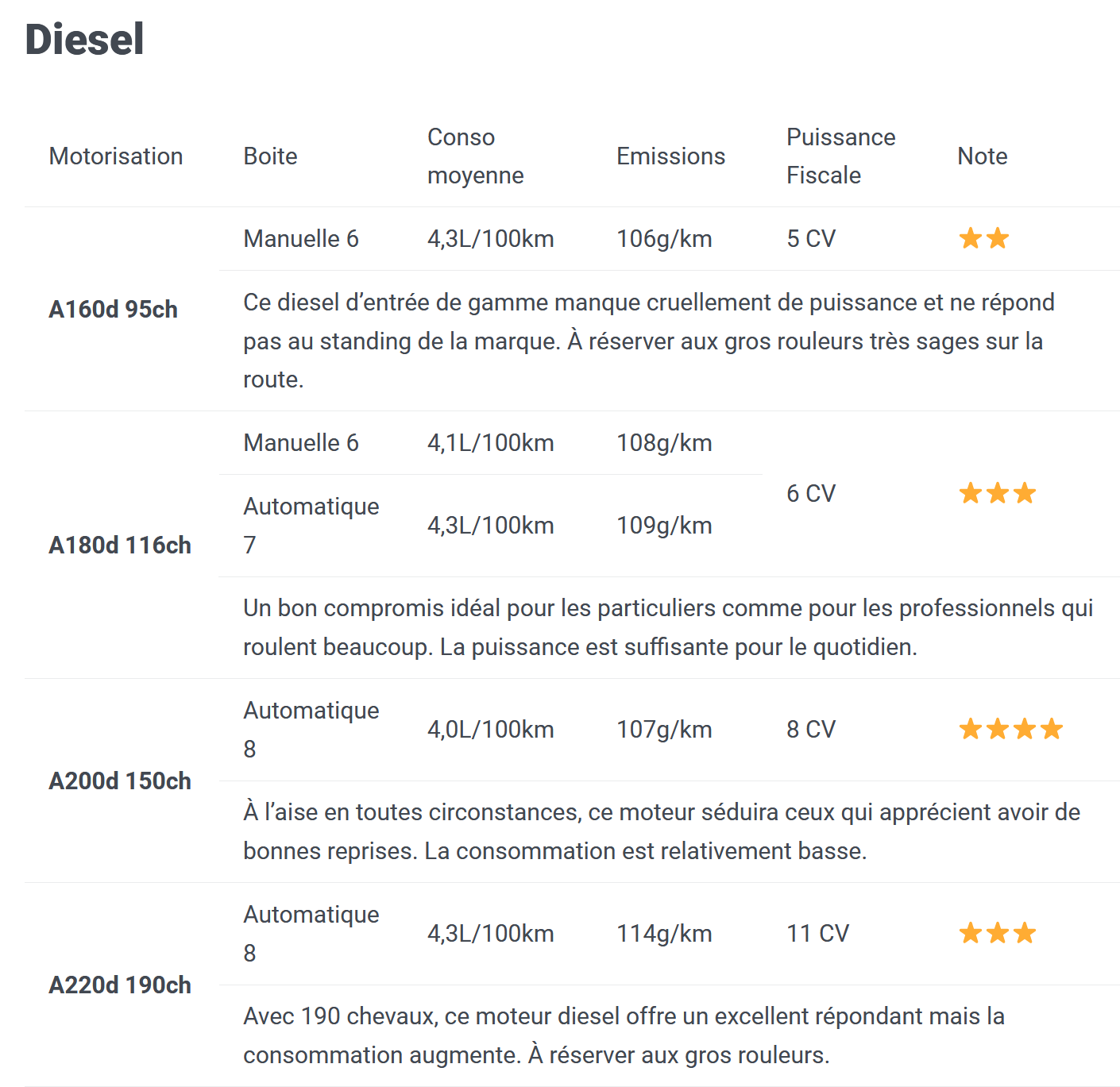Click the Emissions column header
This screenshot has height=1087, width=1120.
point(670,156)
